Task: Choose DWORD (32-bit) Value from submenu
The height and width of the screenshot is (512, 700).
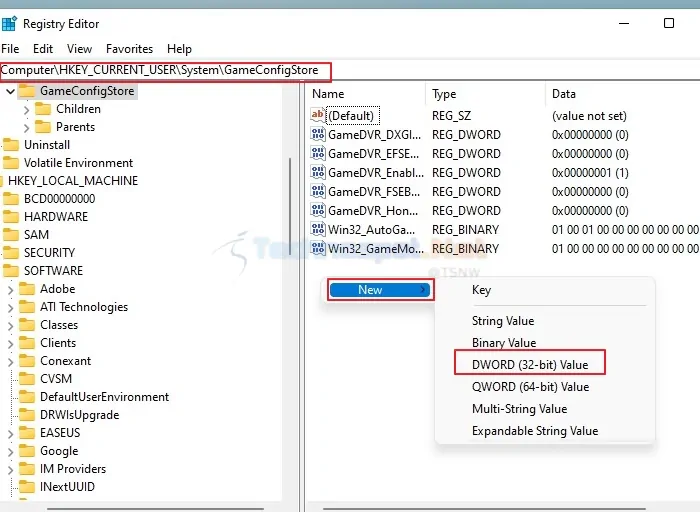Action: click(530, 365)
